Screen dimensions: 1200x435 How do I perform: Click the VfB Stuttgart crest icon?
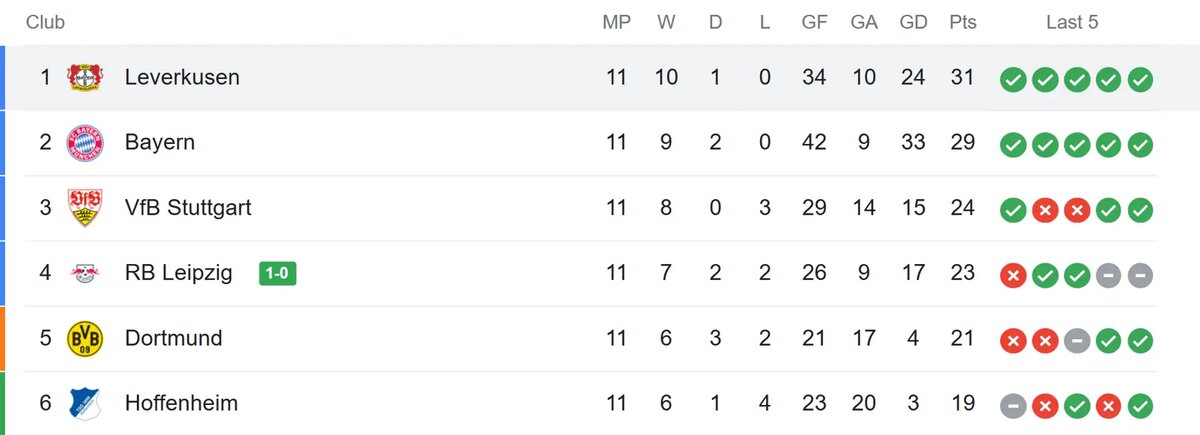(x=84, y=208)
